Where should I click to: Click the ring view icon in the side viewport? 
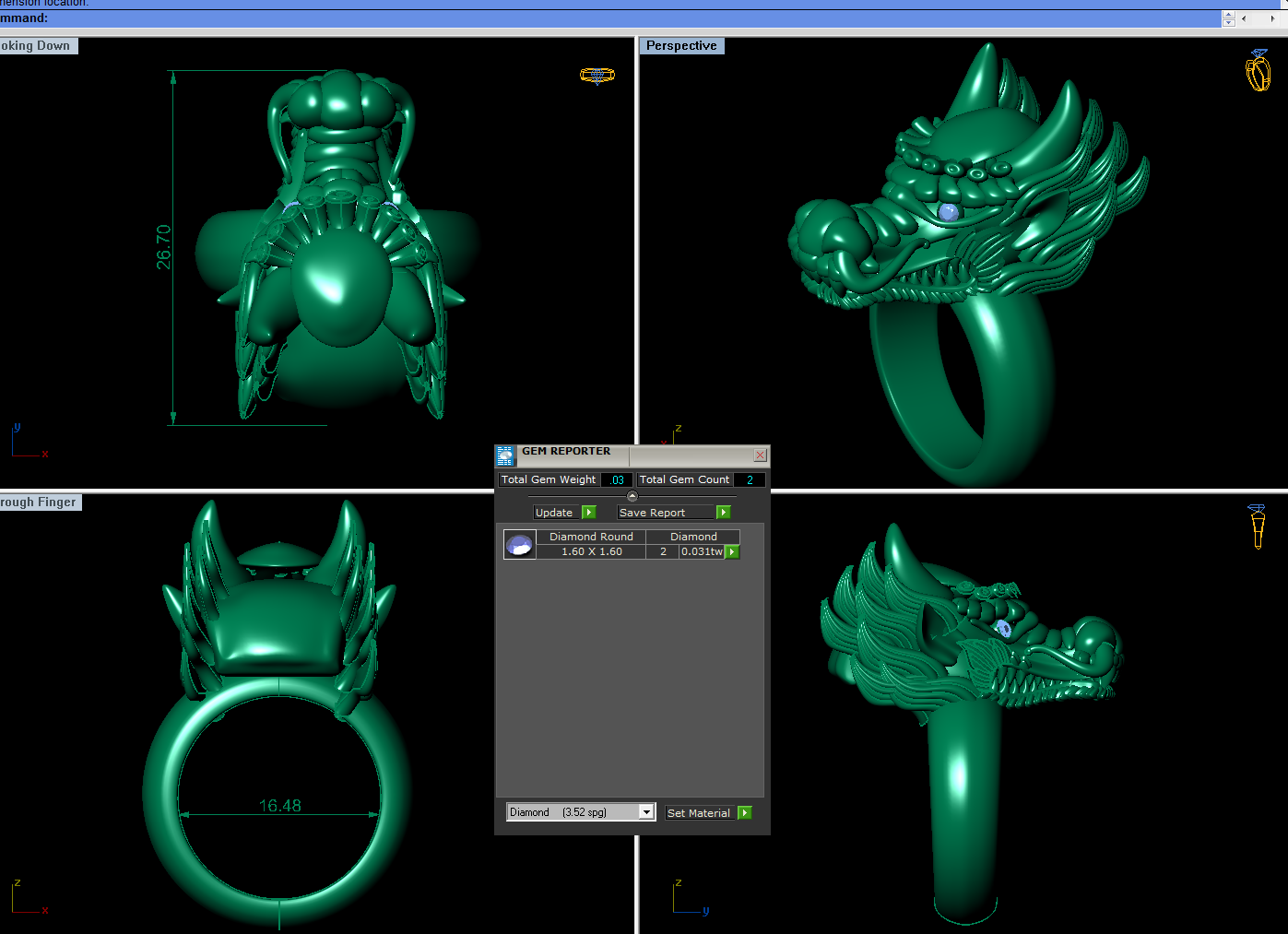[x=1258, y=526]
